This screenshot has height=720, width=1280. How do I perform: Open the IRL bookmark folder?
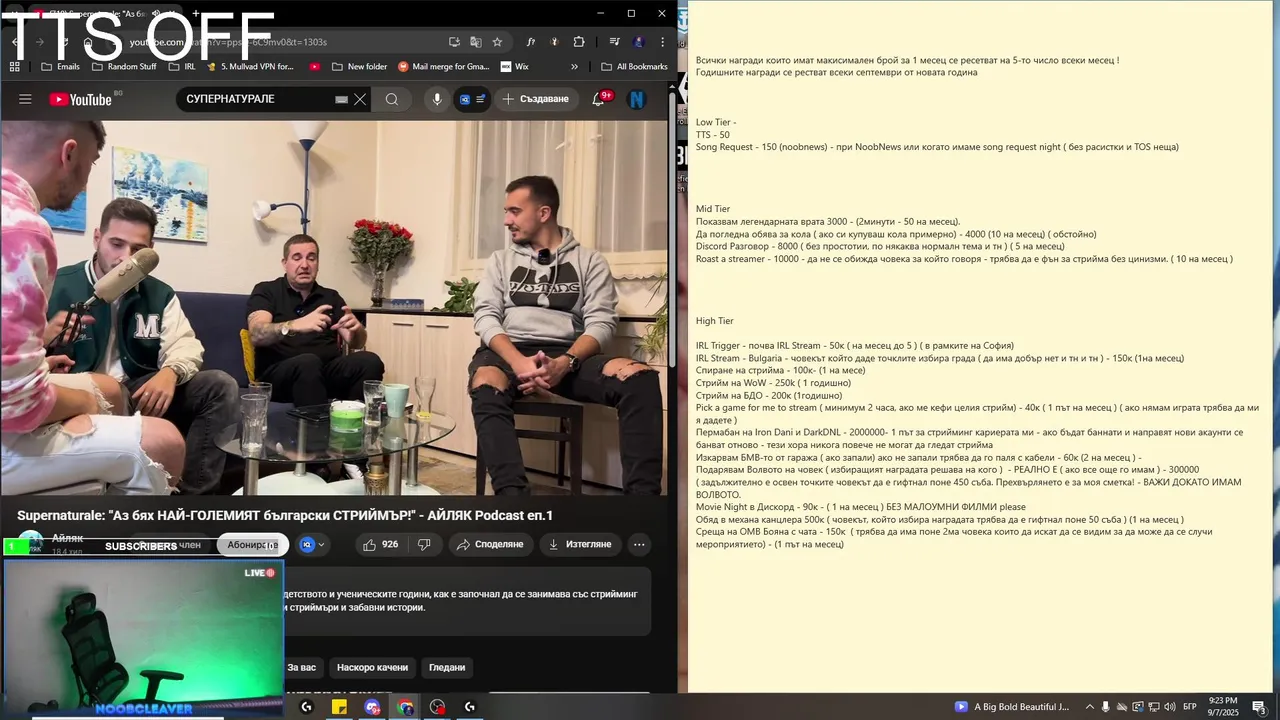[181, 67]
